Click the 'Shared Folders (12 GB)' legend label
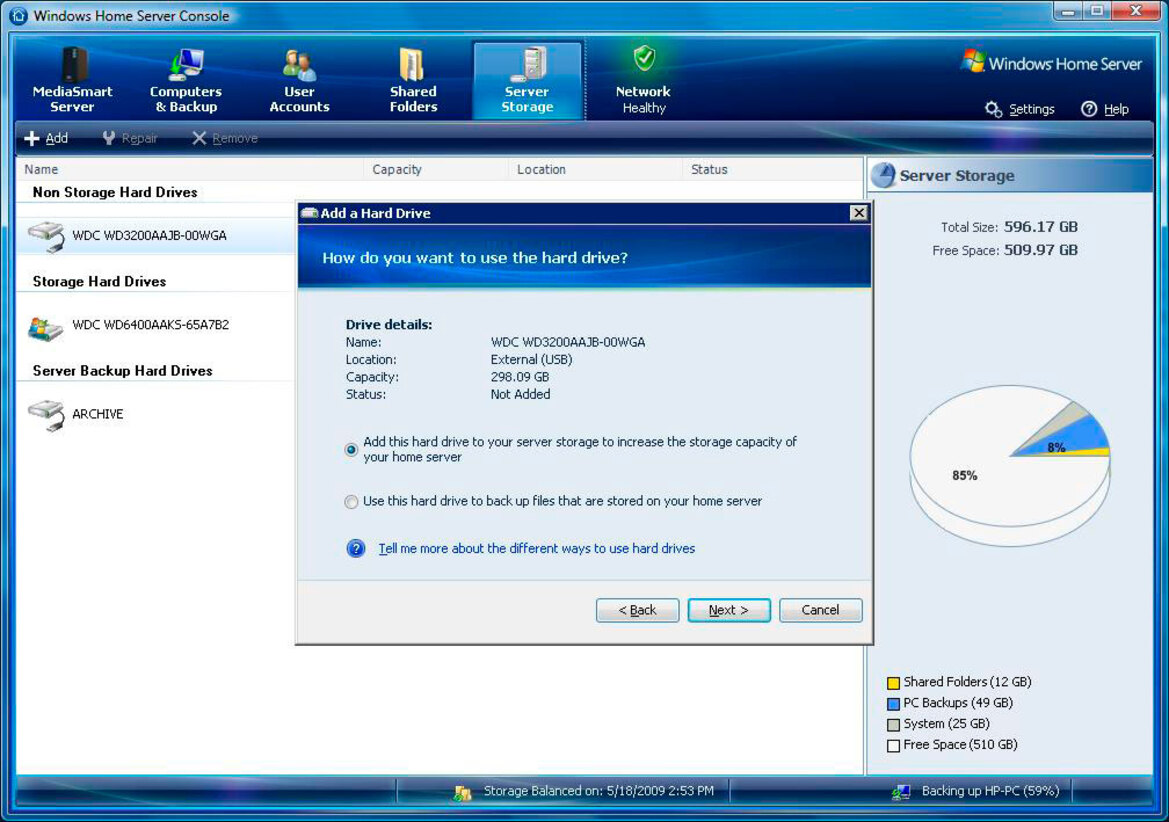Screen dimensions: 1169x822 (967, 682)
